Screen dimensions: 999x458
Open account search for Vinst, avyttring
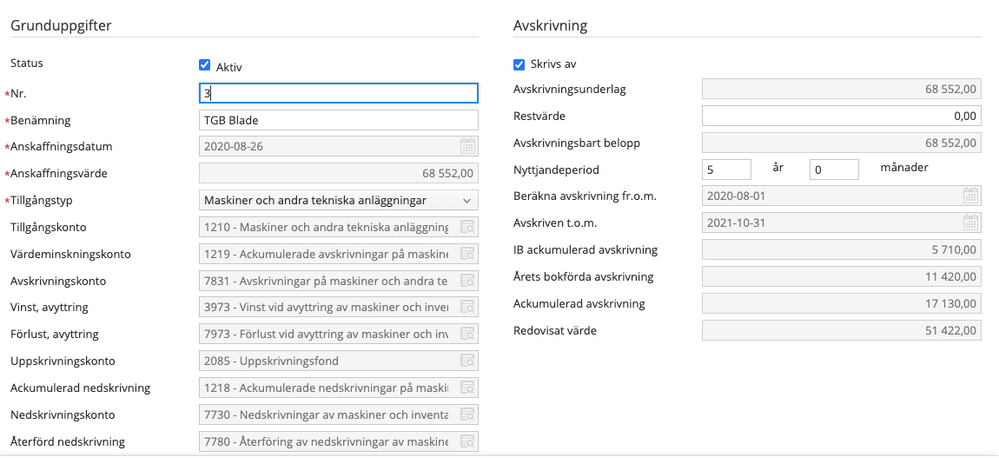click(468, 308)
